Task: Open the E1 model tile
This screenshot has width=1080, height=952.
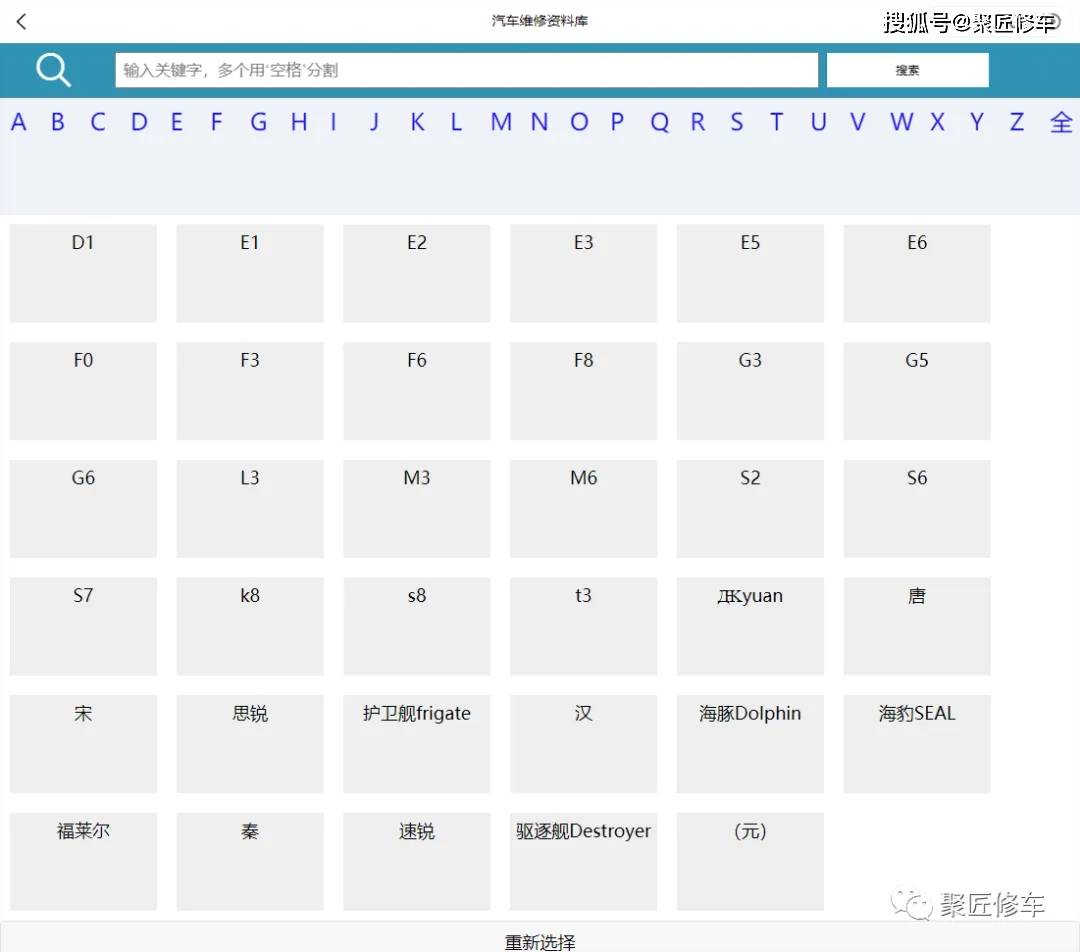Action: coord(250,273)
